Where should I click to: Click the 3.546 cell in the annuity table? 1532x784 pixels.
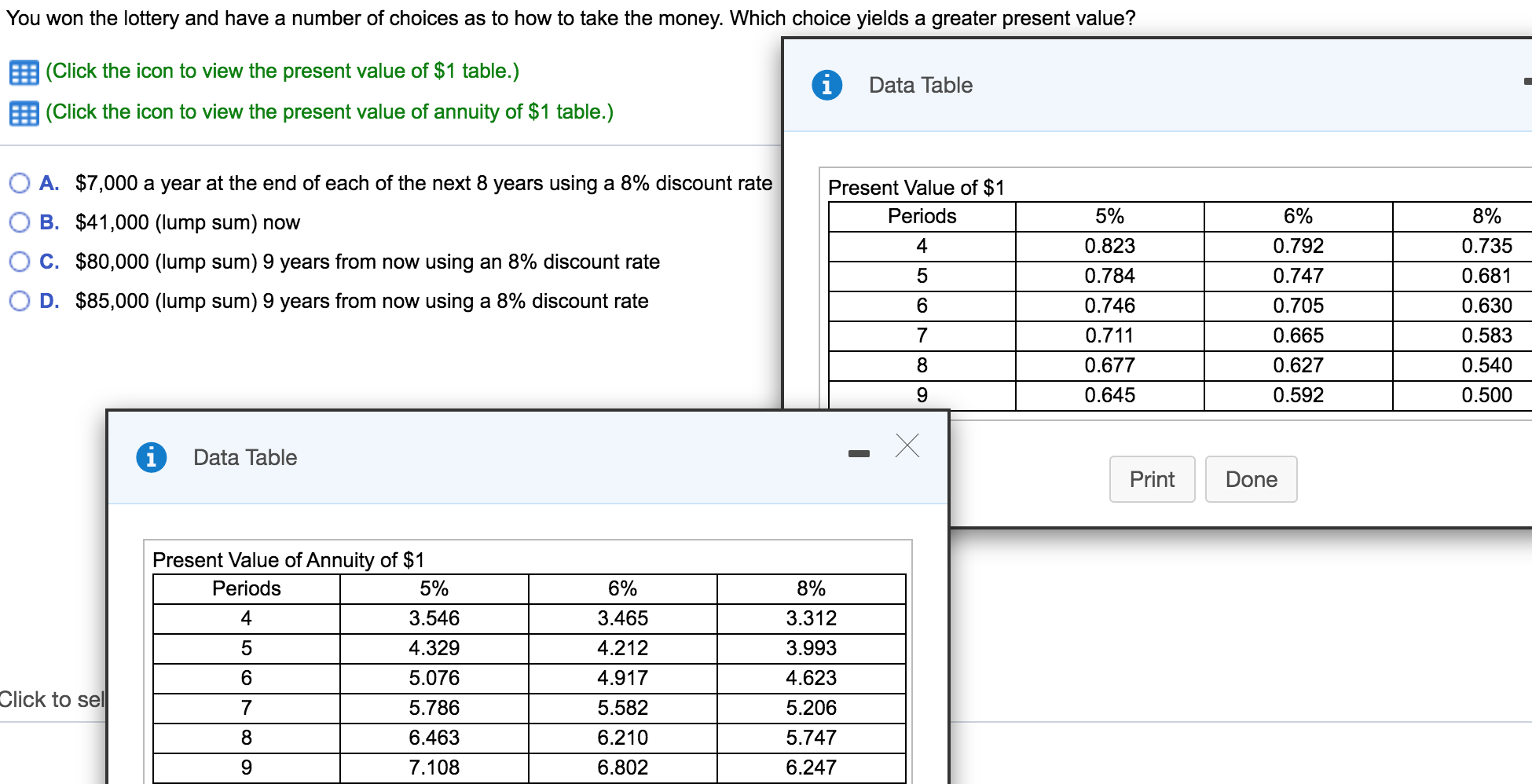(x=434, y=618)
